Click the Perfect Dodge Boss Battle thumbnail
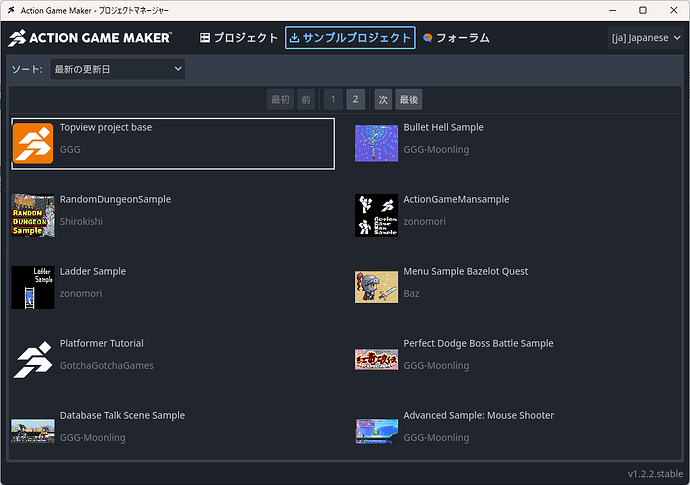690x485 pixels. (377, 360)
